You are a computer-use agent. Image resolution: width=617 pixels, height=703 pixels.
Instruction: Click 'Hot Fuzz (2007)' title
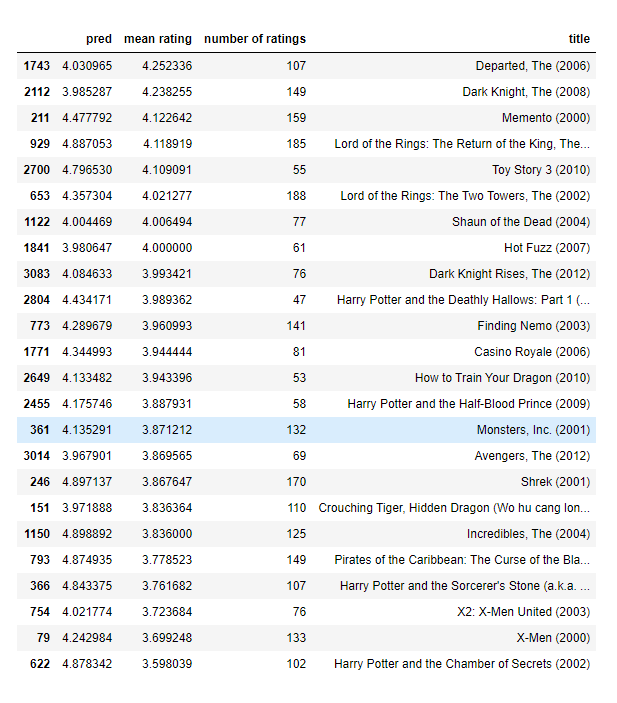[x=547, y=248]
